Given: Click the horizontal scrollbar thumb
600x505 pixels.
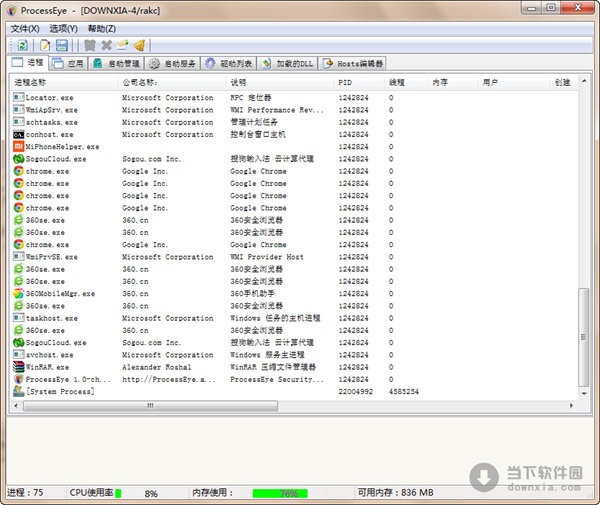Looking at the screenshot, I should (150, 406).
